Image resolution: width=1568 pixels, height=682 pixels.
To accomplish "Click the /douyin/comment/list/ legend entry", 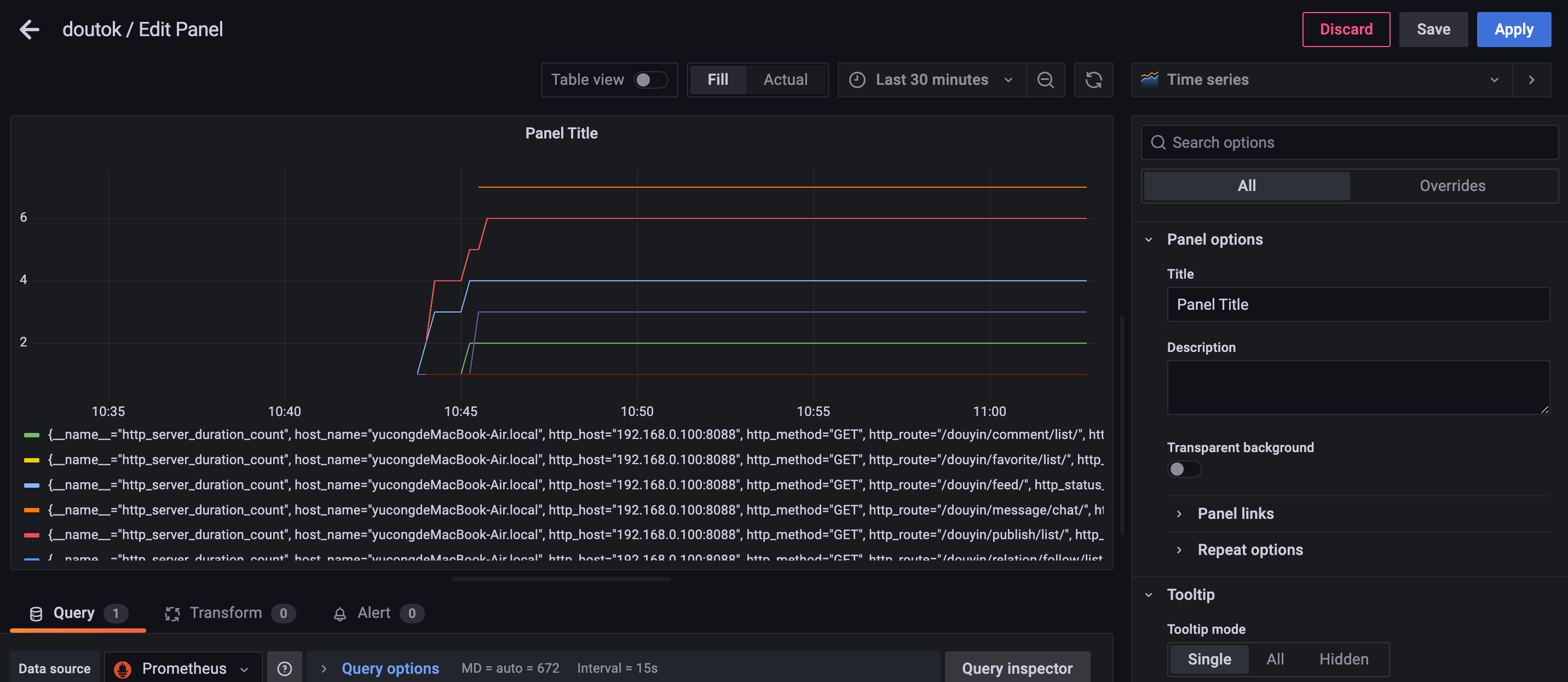I will point(575,435).
